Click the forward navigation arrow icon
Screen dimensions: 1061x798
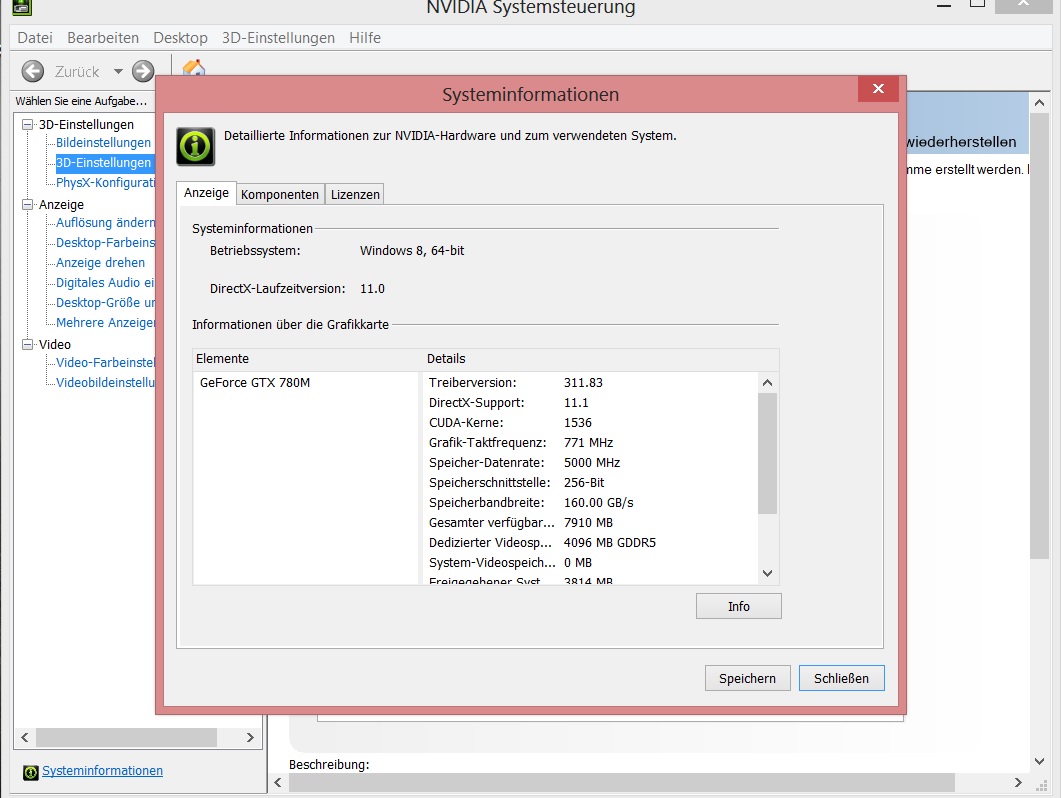[143, 71]
